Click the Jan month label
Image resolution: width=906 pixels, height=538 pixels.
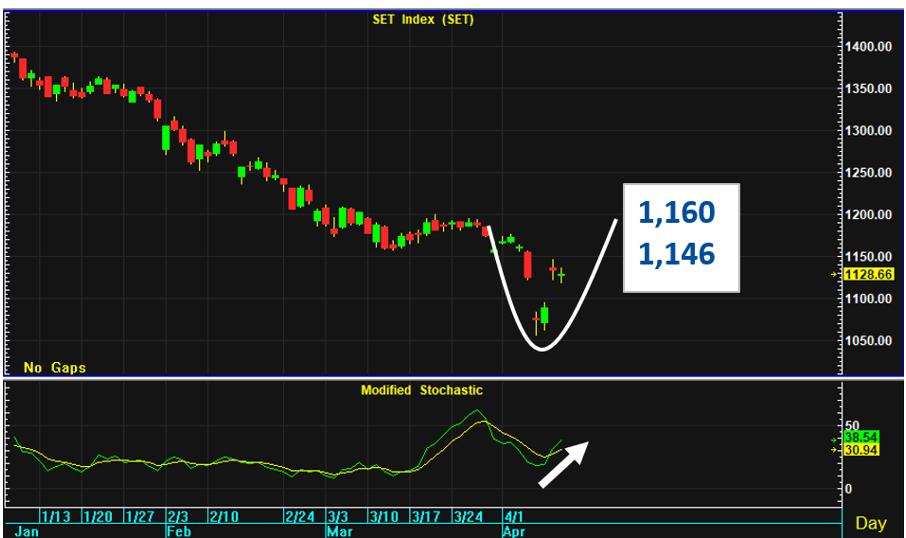(27, 532)
